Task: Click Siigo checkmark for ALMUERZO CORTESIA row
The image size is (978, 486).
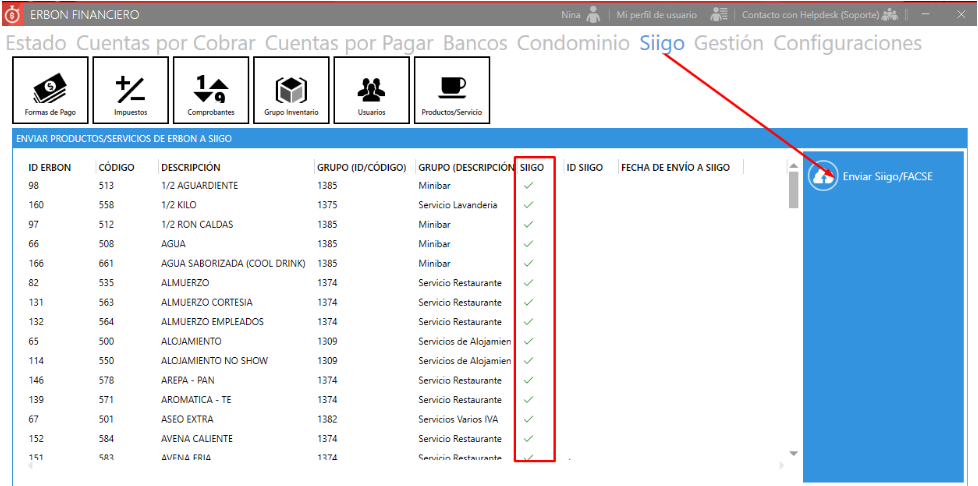Action: (x=529, y=302)
